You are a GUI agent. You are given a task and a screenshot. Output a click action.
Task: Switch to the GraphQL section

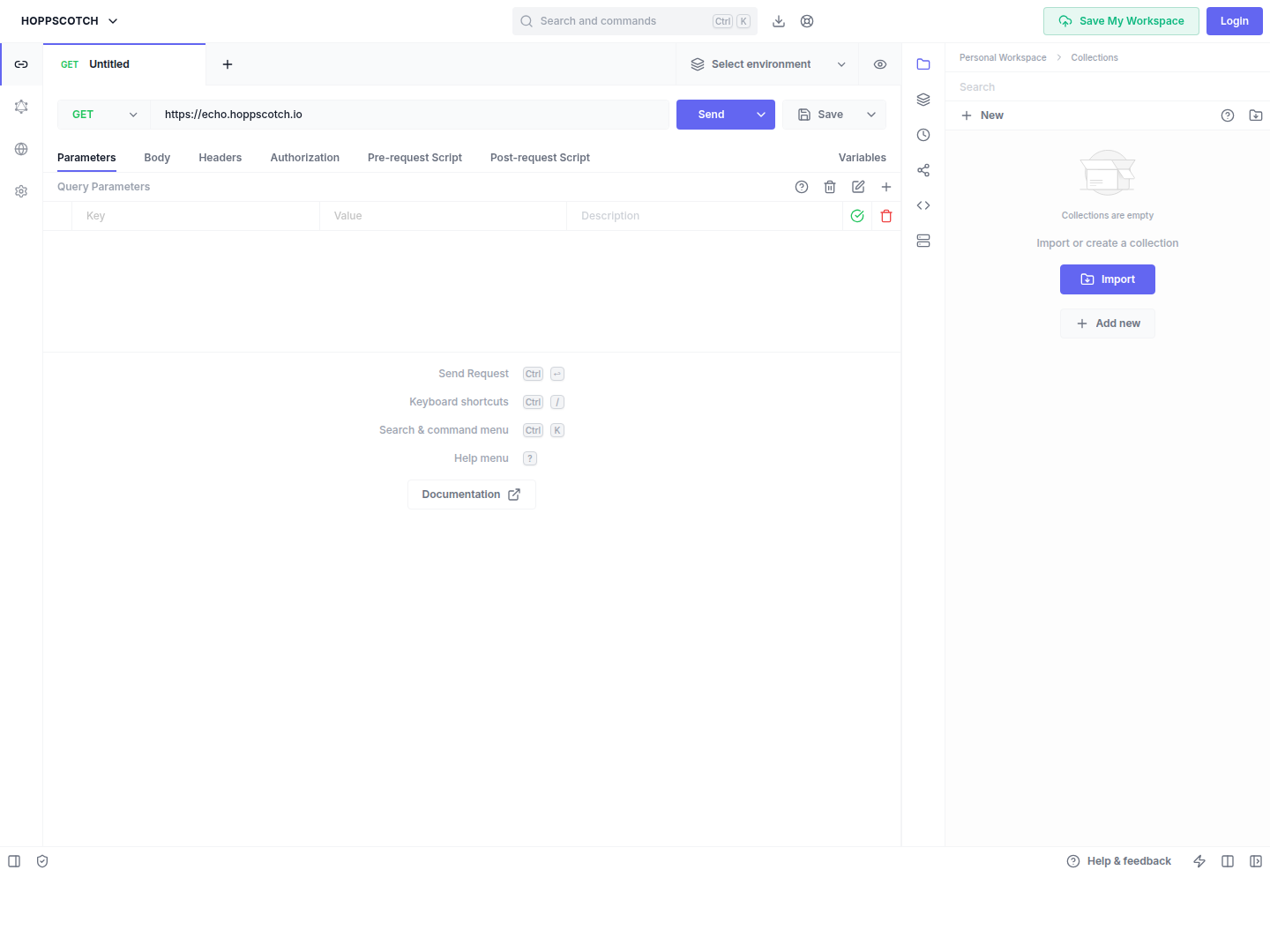21,107
